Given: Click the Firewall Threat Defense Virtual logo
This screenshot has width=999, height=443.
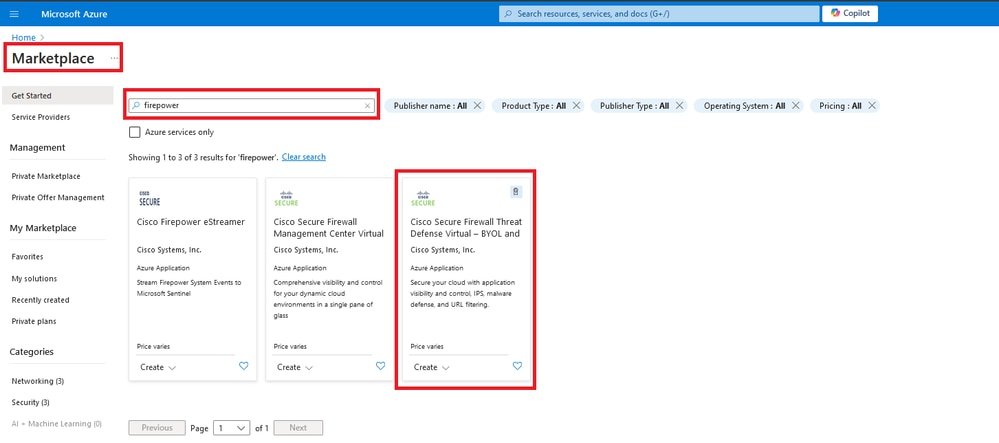Looking at the screenshot, I should pyautogui.click(x=423, y=198).
